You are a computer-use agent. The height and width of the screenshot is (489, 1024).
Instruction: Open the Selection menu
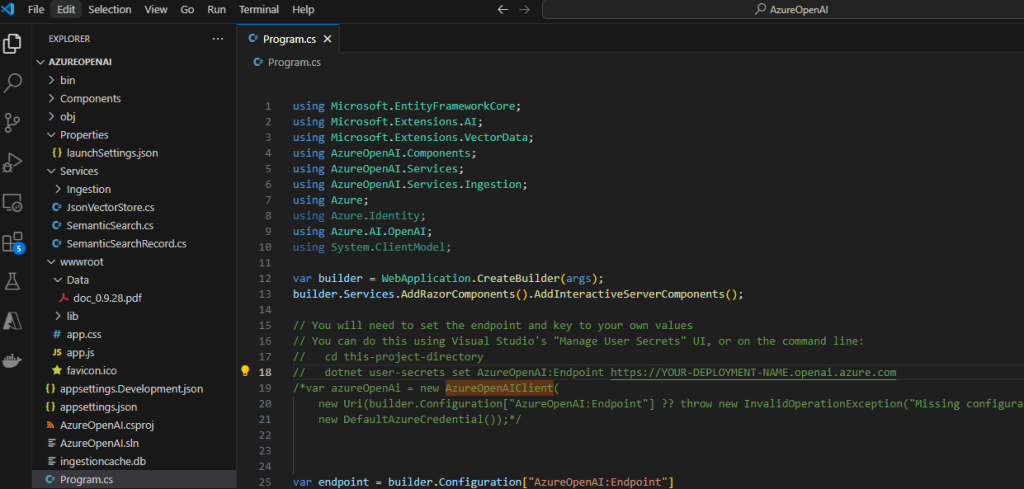click(110, 10)
